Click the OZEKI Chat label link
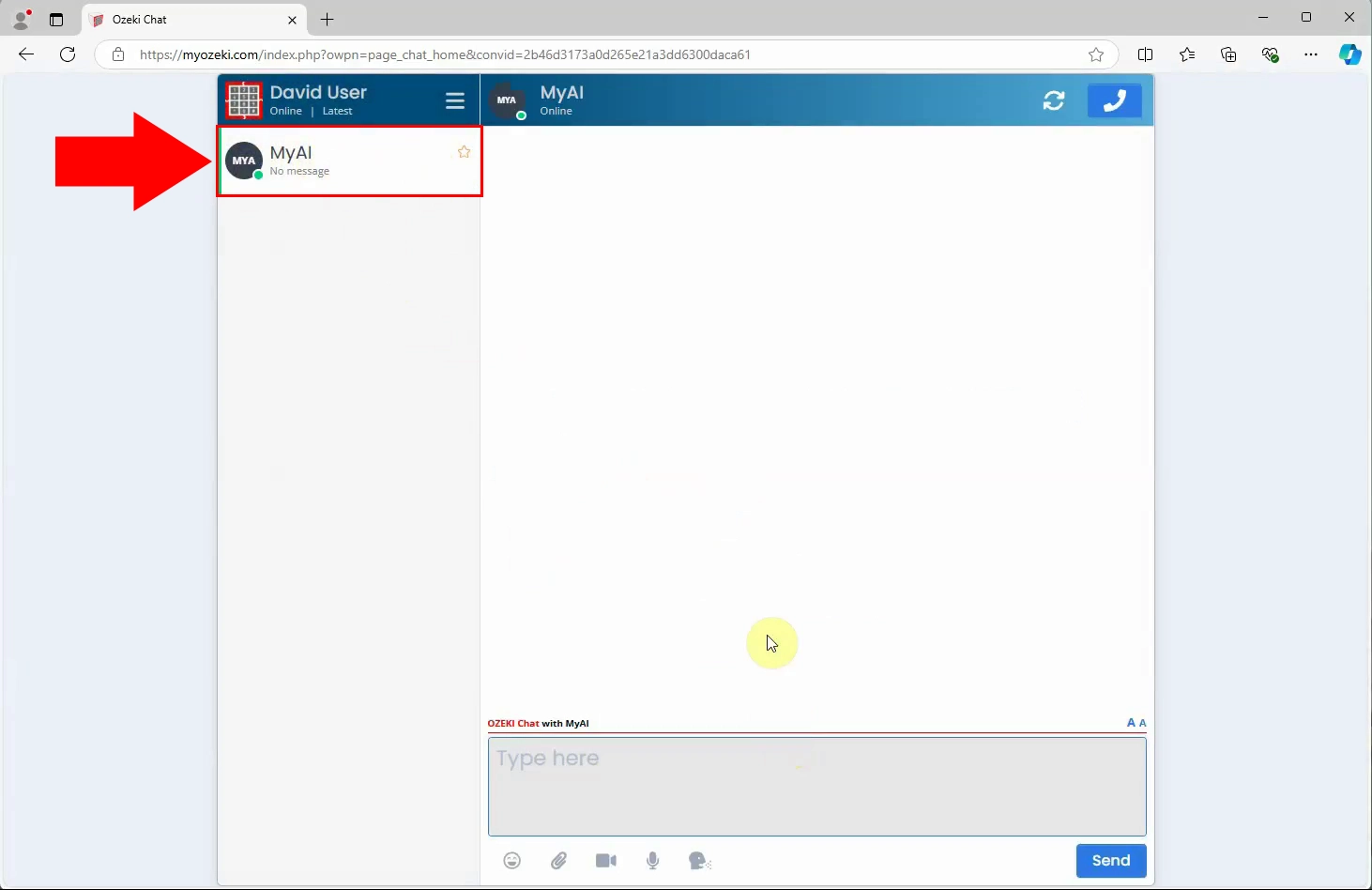This screenshot has height=890, width=1372. [513, 724]
